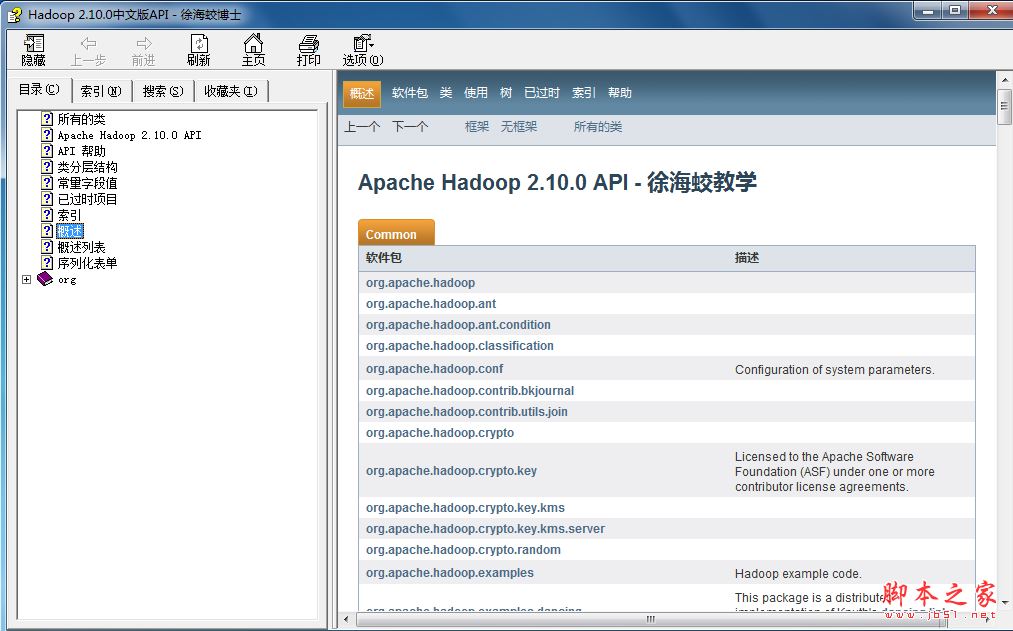1013x631 pixels.
Task: Click the 上一个 sub-navigation link
Action: 362,127
